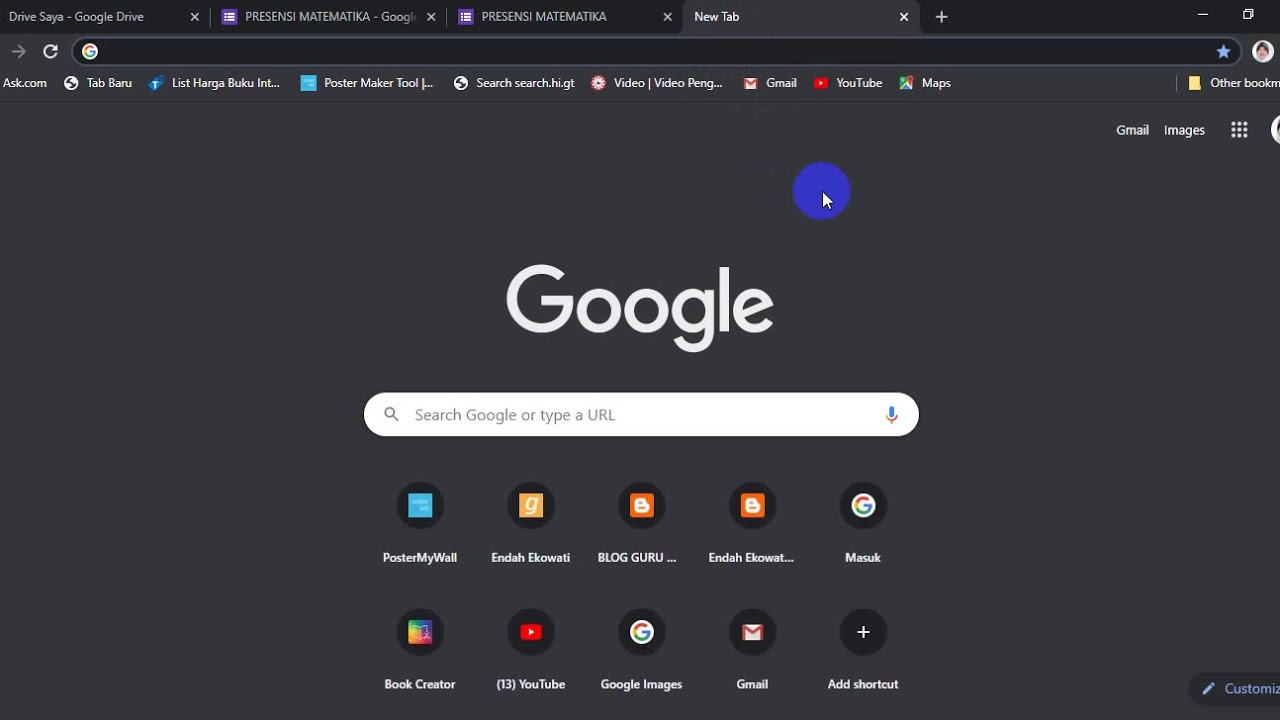The height and width of the screenshot is (720, 1280).
Task: Open the Book Creator shortcut
Action: tap(420, 651)
